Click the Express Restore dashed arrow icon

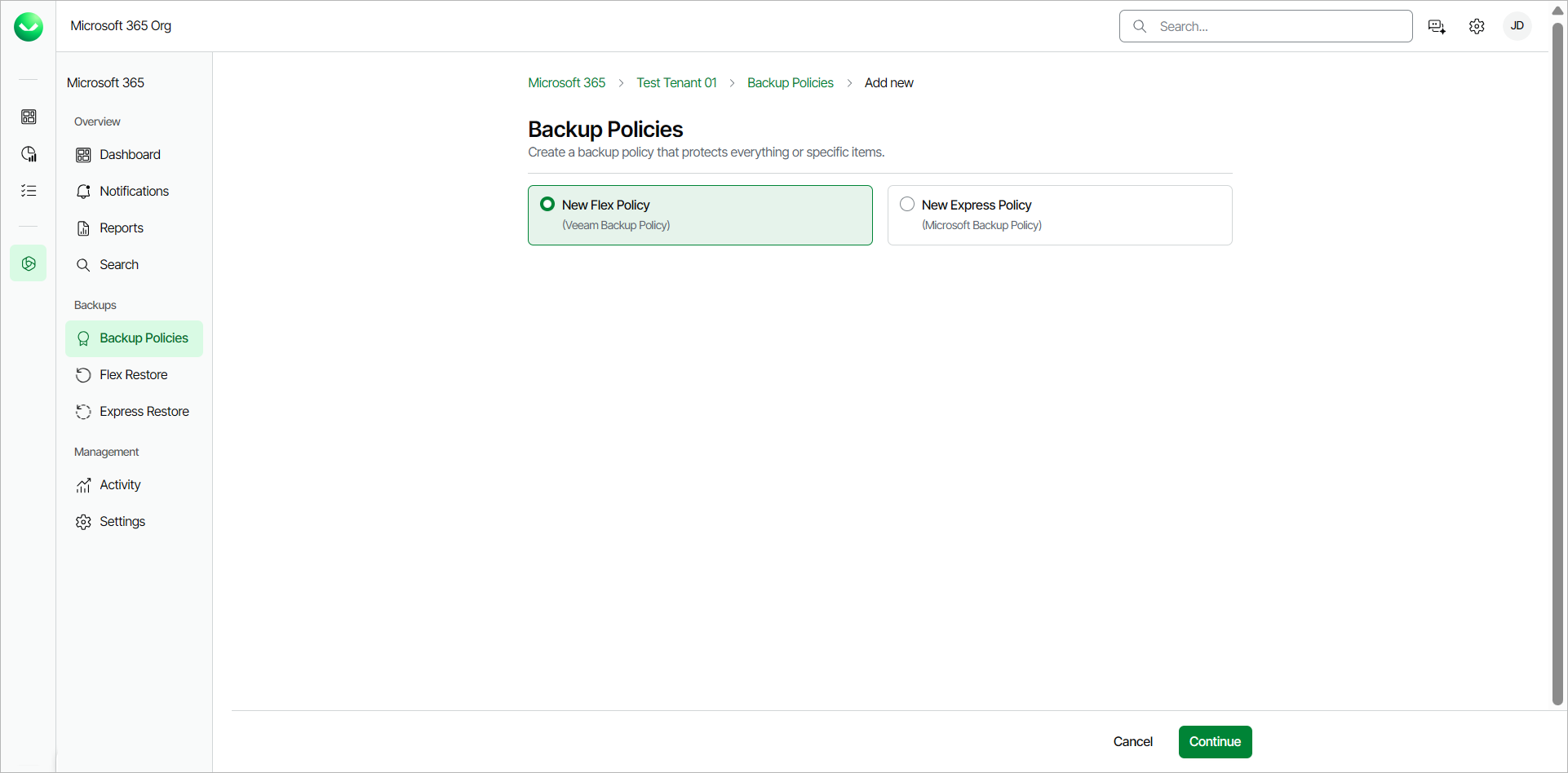click(x=83, y=412)
